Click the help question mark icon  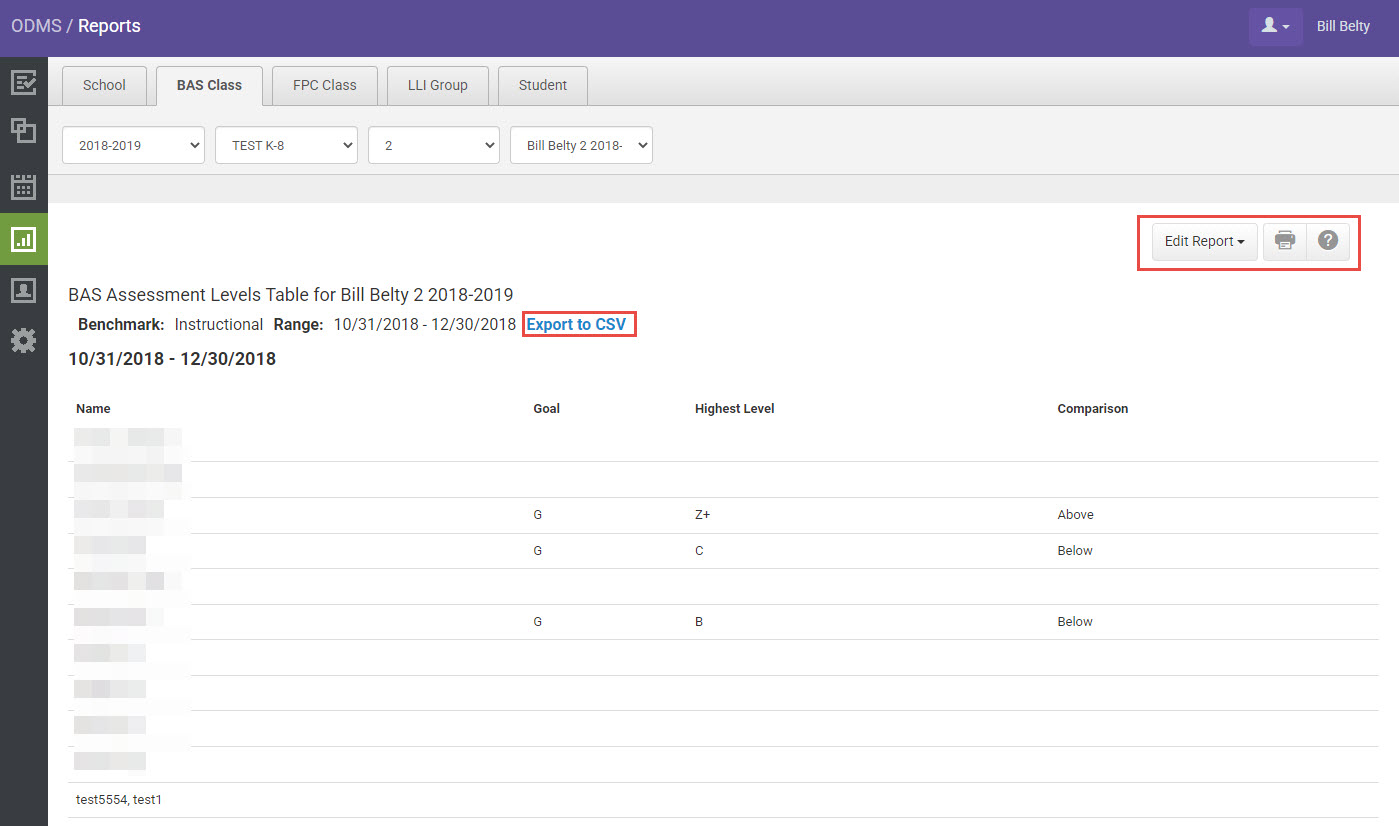point(1328,241)
